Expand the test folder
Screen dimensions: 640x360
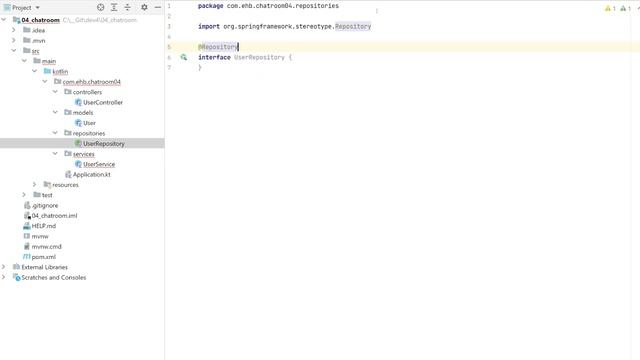24,195
